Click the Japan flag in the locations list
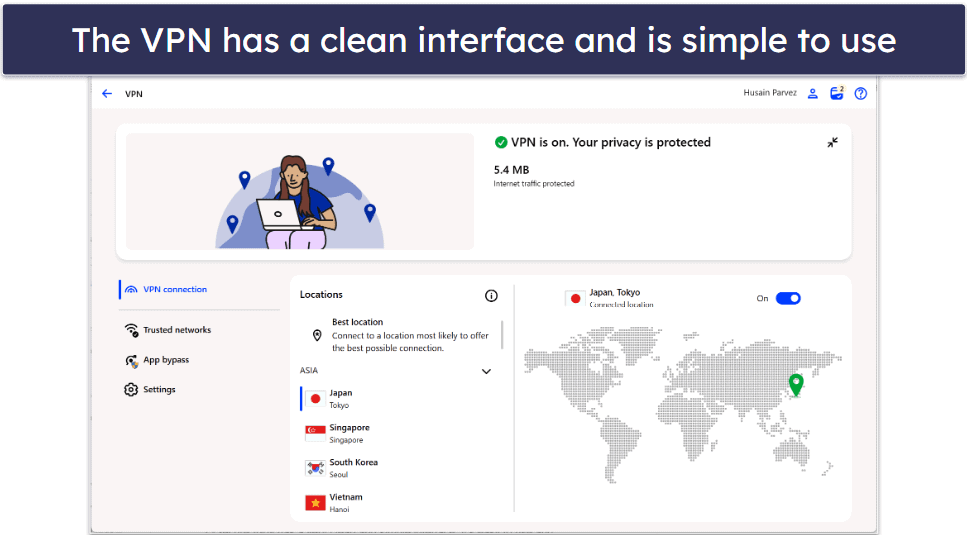Screen dimensions: 967x535 [315, 399]
